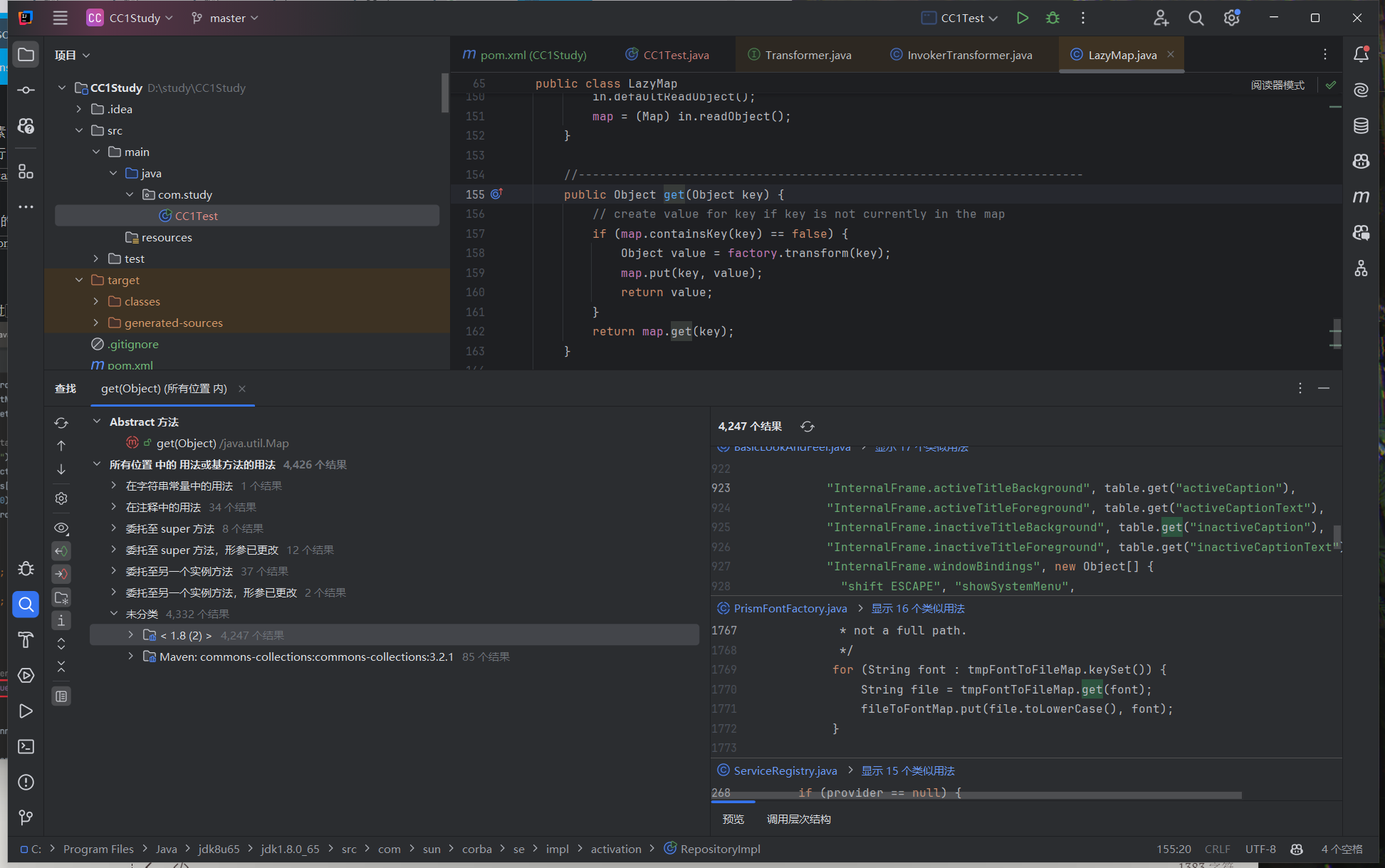Open IDE settings gear icon
This screenshot has width=1385, height=868.
1232,18
